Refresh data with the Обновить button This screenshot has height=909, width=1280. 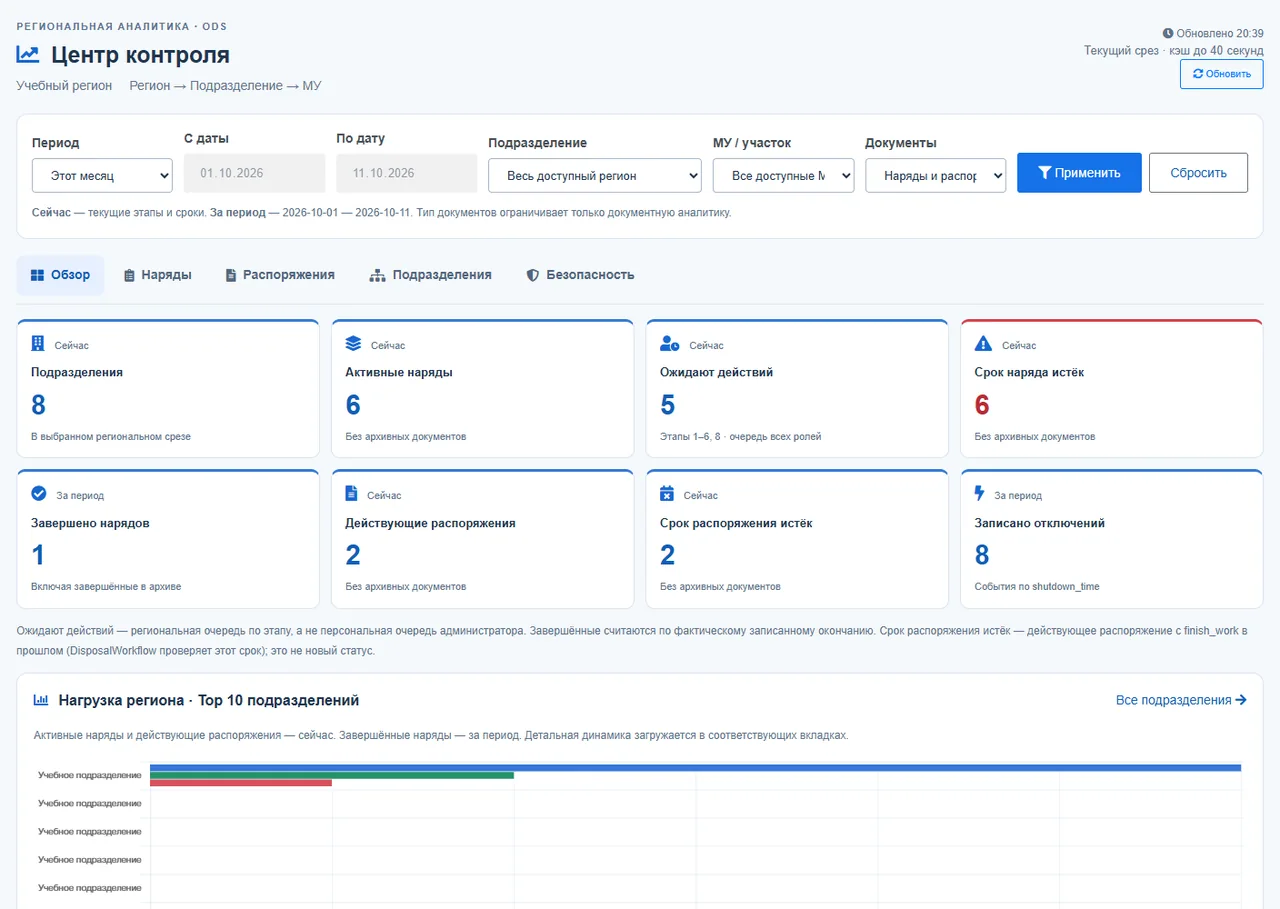(x=1221, y=74)
